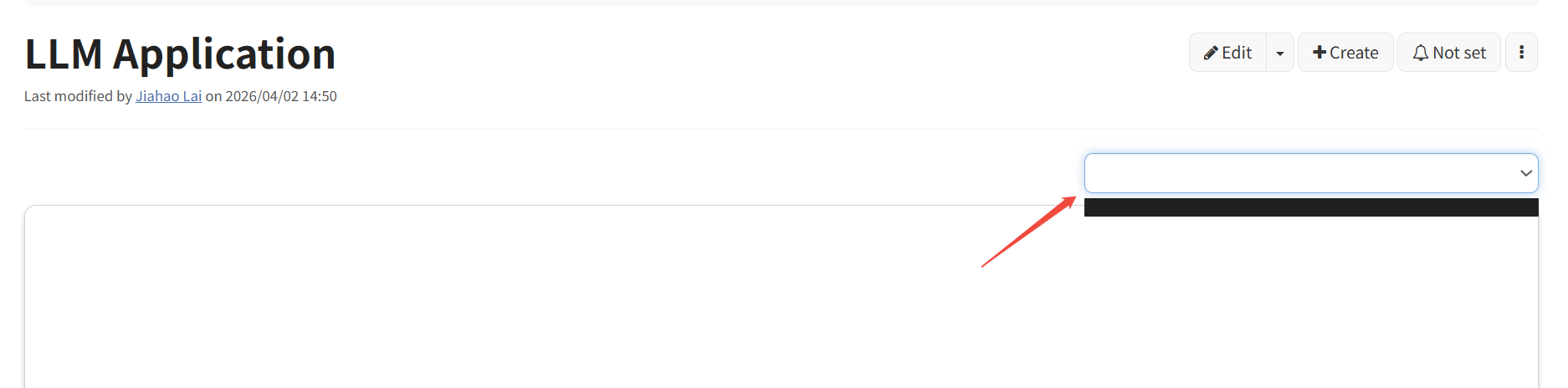Click inside the empty content panel
This screenshot has width=1568, height=388.
[x=502, y=301]
